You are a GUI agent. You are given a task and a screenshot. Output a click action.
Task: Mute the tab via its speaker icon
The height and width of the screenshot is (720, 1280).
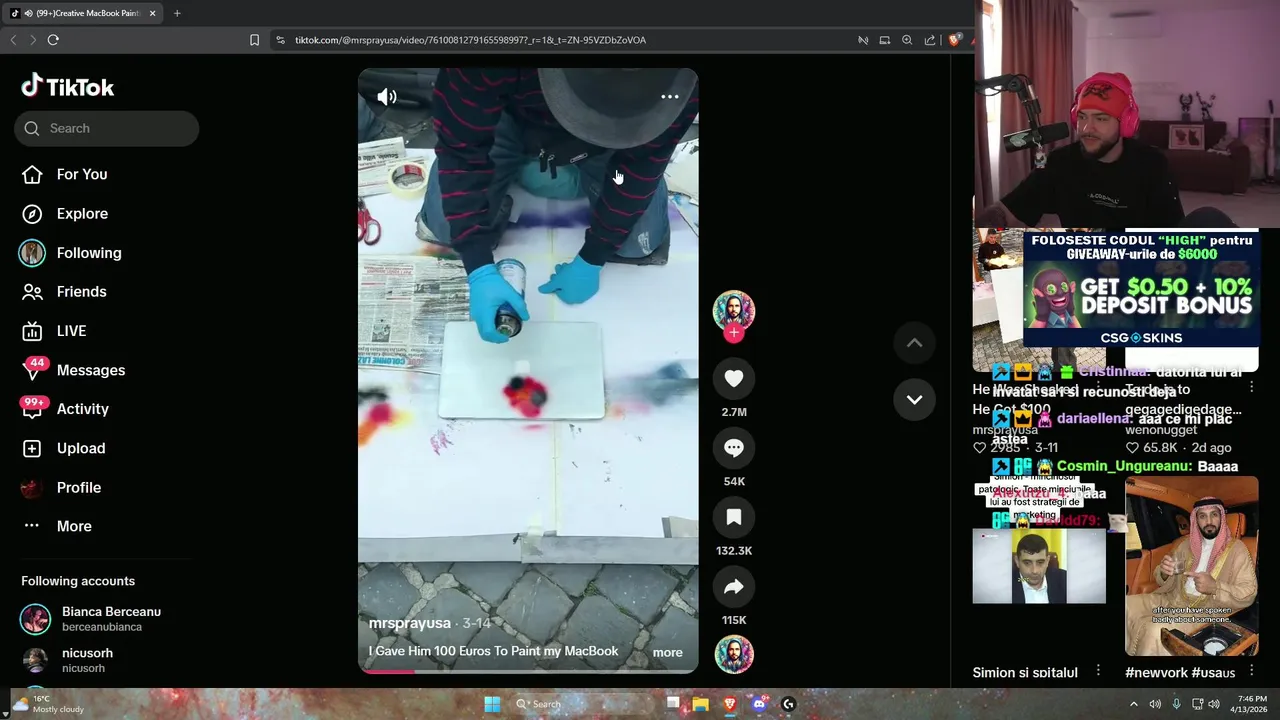click(x=28, y=13)
